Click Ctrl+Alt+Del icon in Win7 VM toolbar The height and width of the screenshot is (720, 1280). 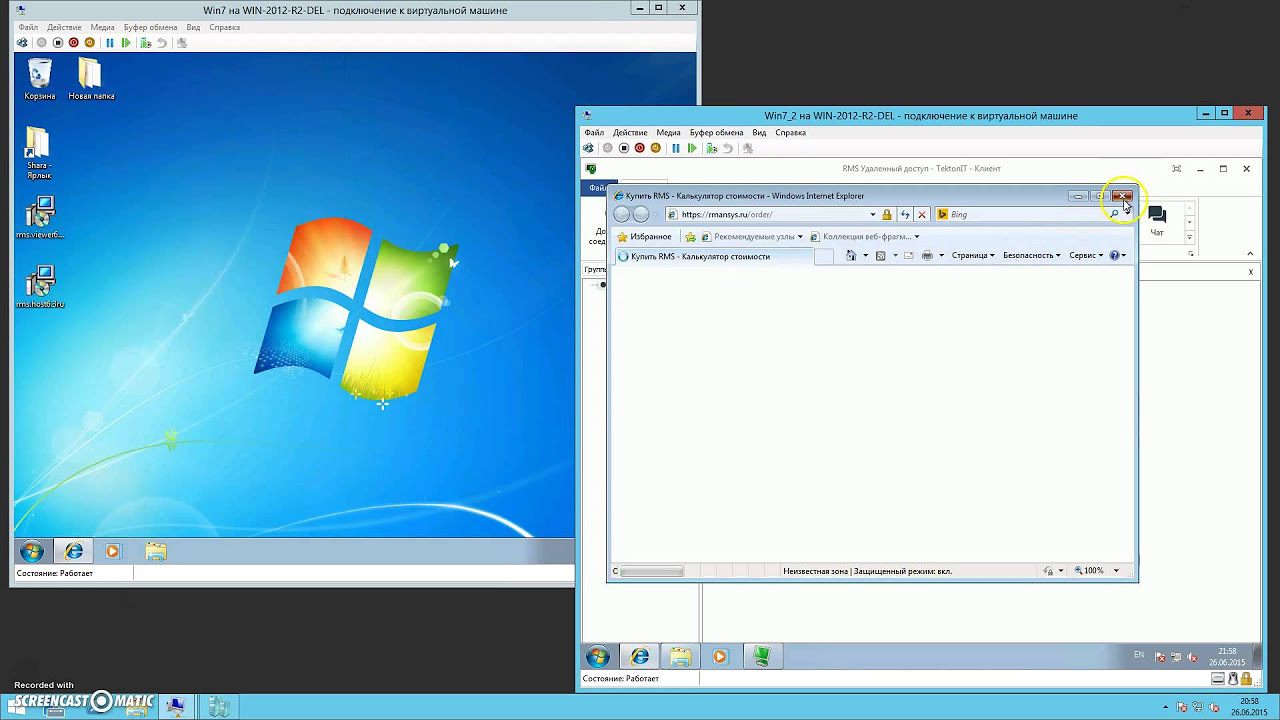click(22, 43)
